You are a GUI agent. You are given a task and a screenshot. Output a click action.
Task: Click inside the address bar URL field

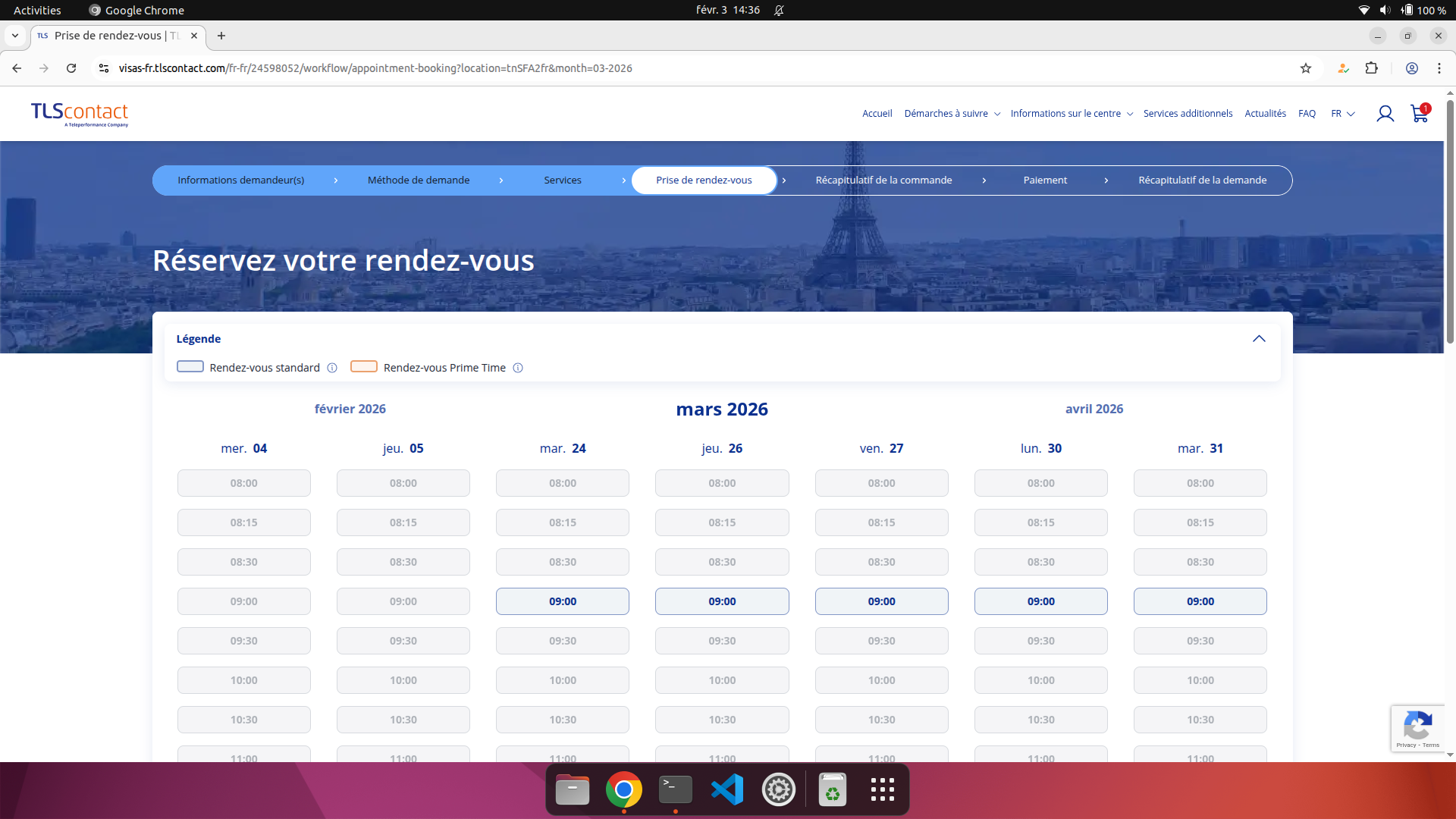coord(375,68)
